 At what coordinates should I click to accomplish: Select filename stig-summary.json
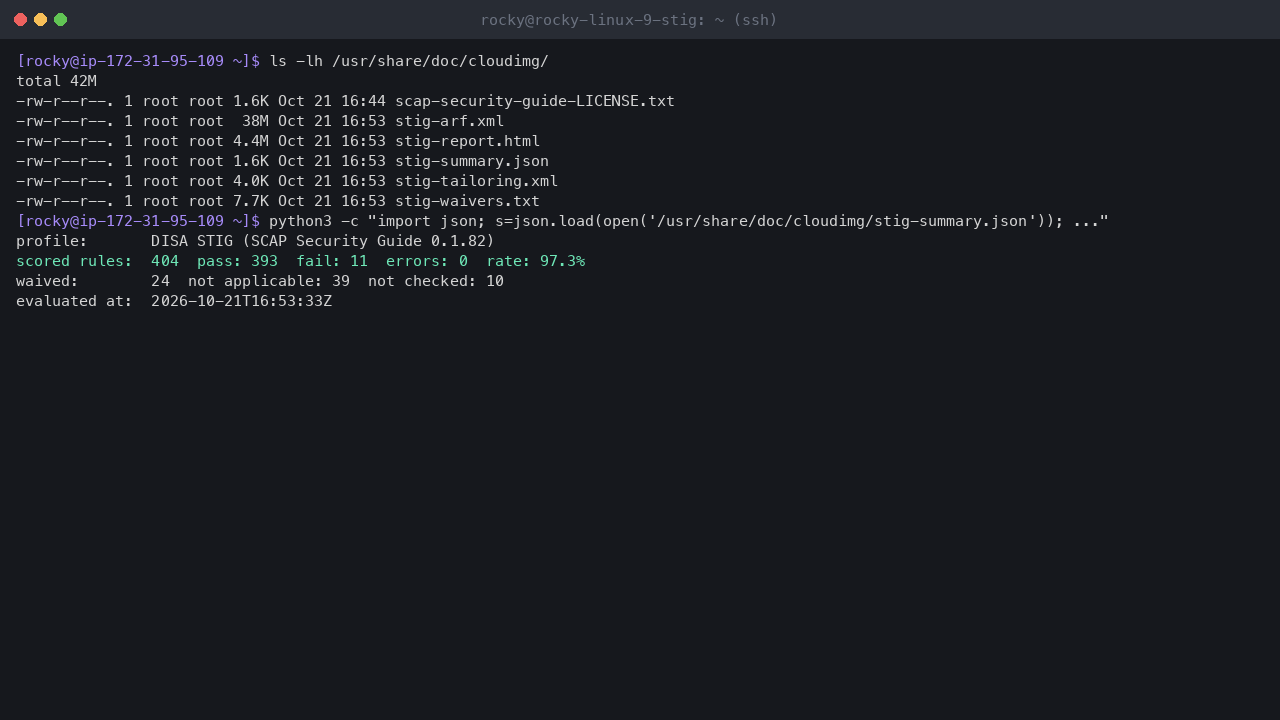(x=472, y=161)
